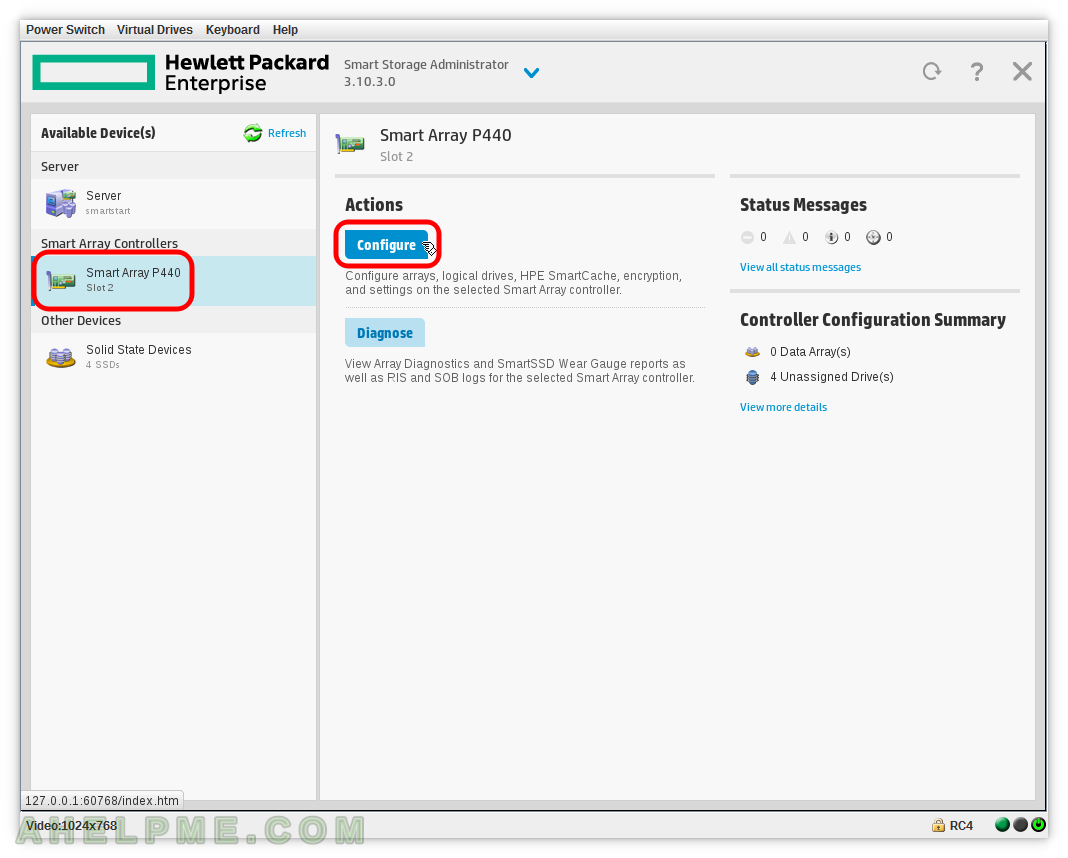Image resolution: width=1068 pixels, height=858 pixels.
Task: Click the 'Other Devices' section header
Action: (80, 320)
